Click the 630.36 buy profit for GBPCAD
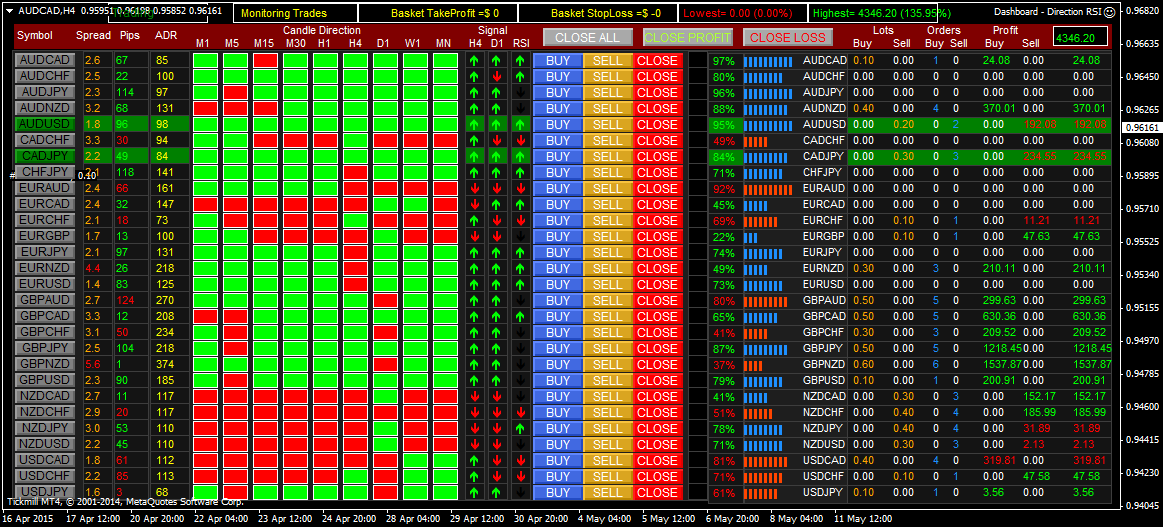1163x527 pixels. [x=1000, y=316]
